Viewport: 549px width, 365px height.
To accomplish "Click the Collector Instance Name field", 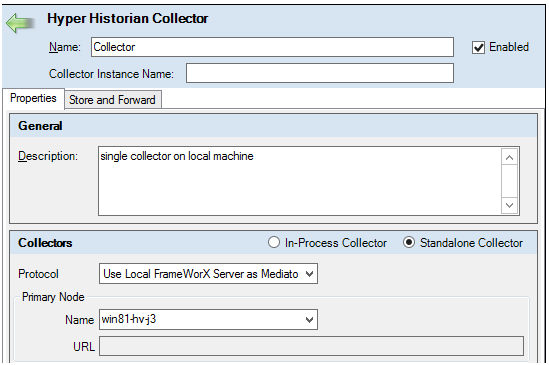I will 320,73.
